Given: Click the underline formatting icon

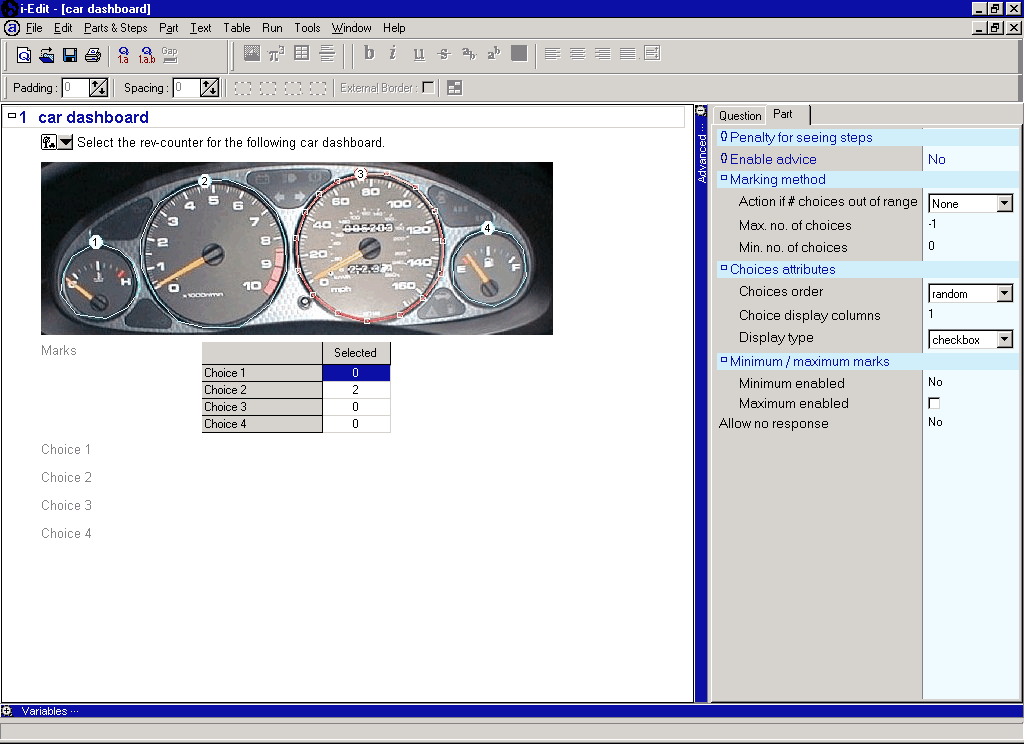Looking at the screenshot, I should click(418, 54).
